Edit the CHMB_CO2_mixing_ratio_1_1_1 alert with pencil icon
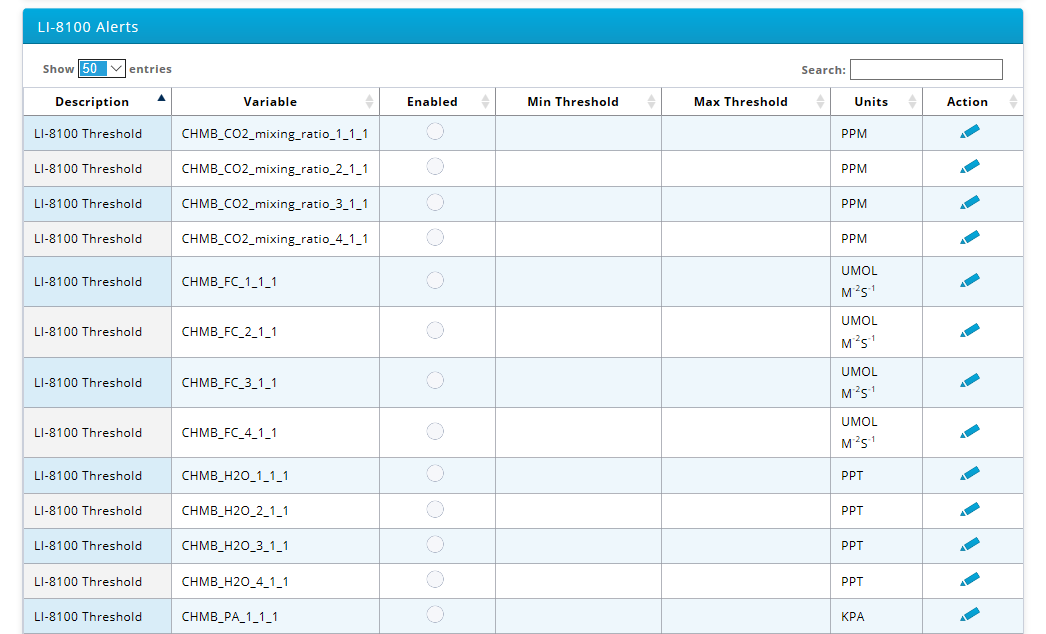This screenshot has height=634, width=1046. pyautogui.click(x=970, y=131)
